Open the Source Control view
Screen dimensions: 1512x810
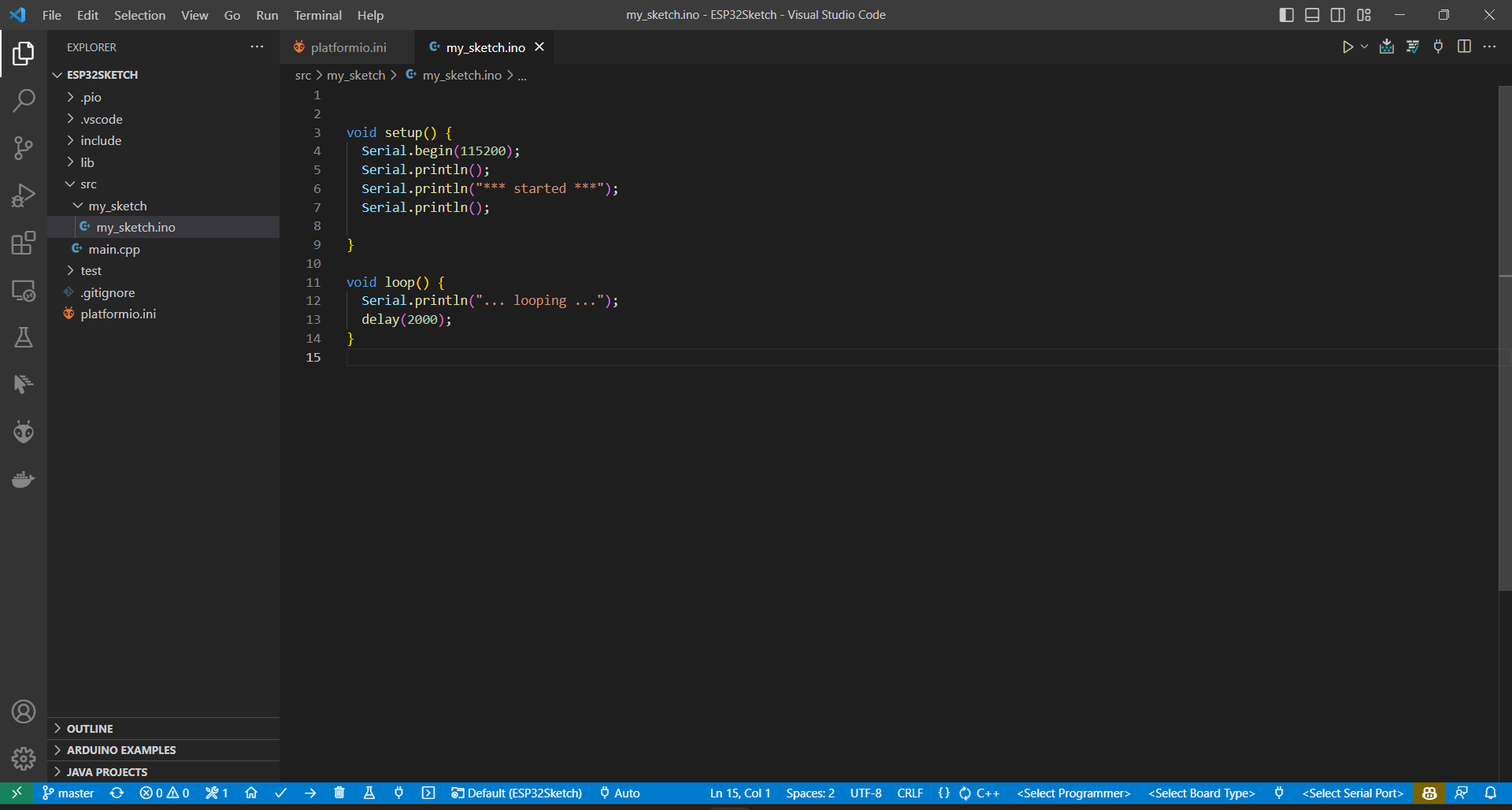24,147
